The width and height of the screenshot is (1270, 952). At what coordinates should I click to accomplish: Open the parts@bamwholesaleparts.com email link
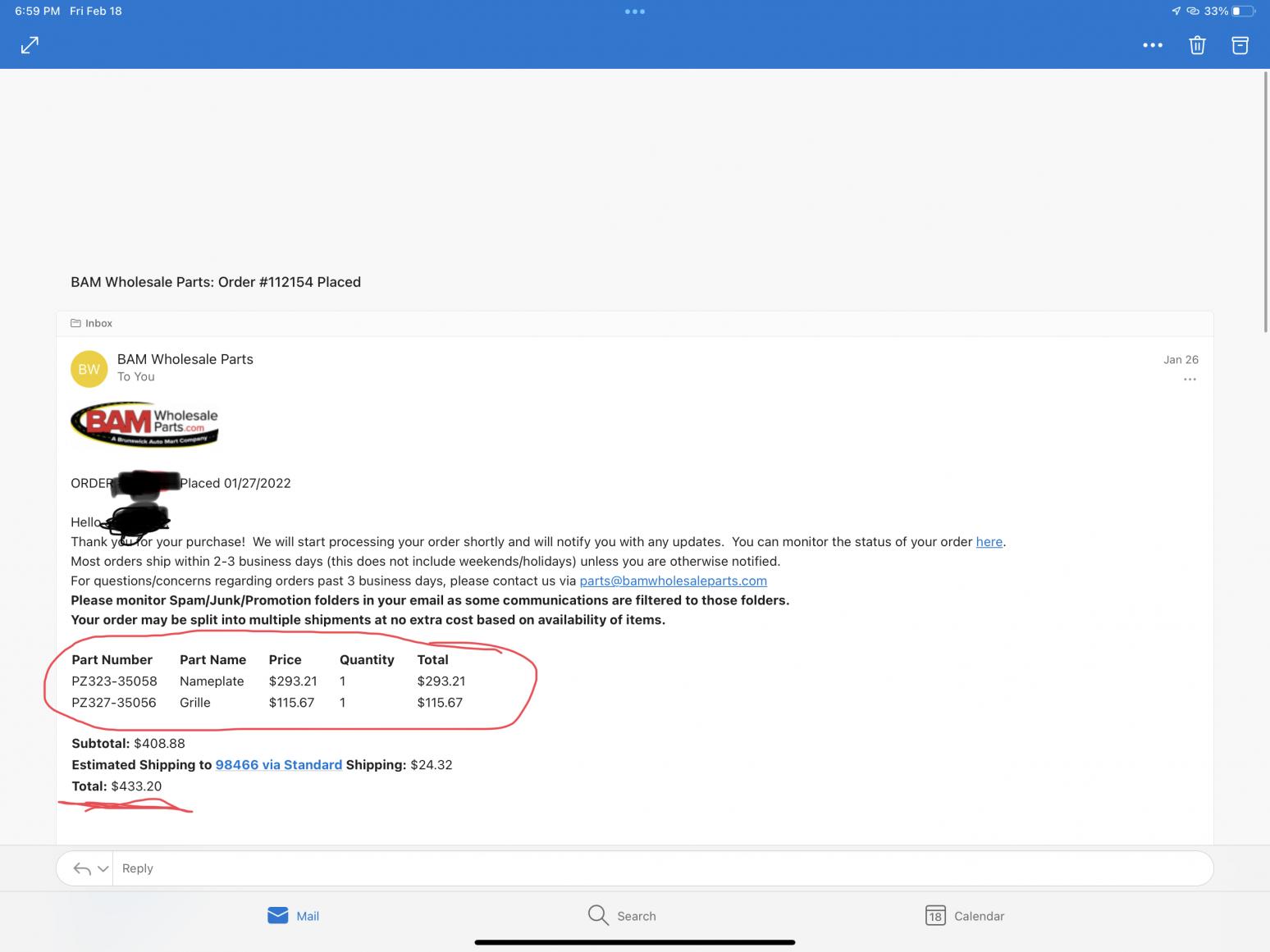(673, 581)
